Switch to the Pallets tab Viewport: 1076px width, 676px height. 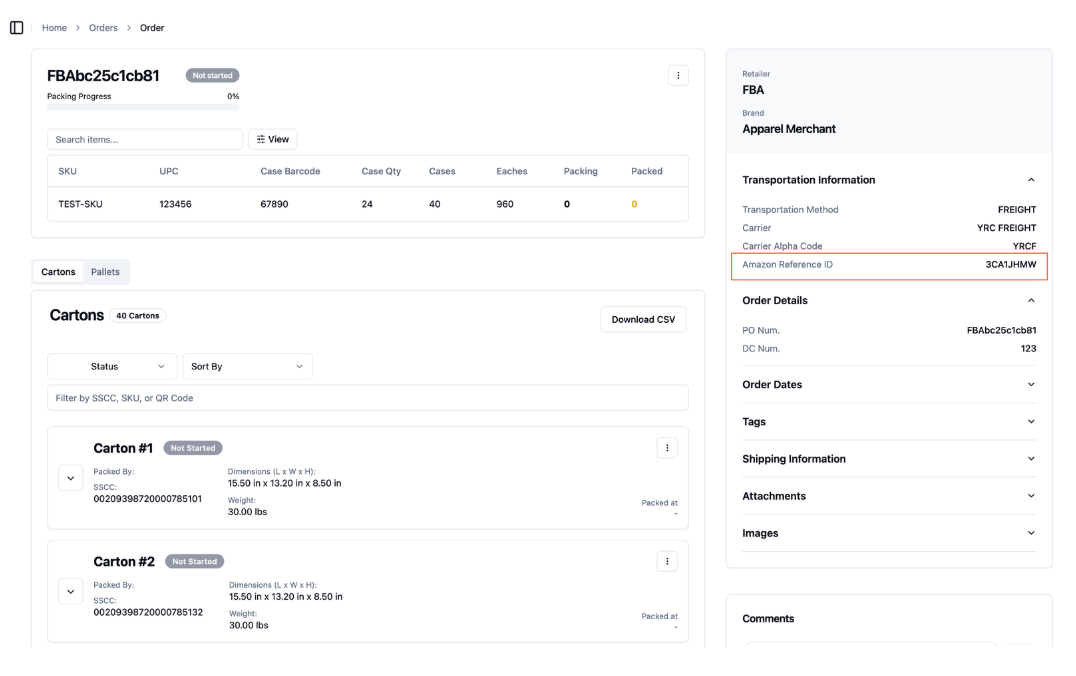(105, 272)
